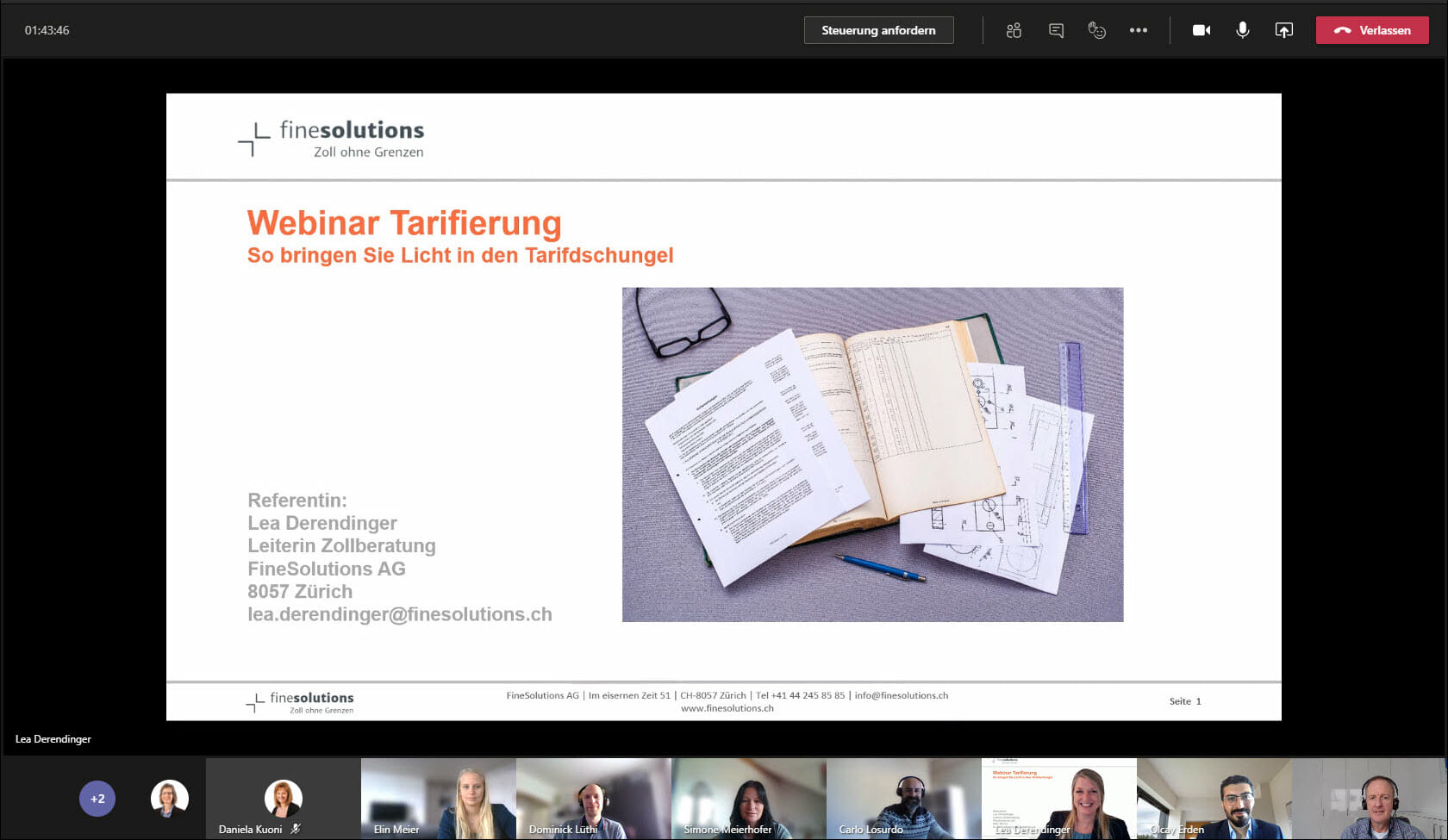Viewport: 1448px width, 840px height.
Task: Leave the meeting via Verlassen
Action: 1371,29
